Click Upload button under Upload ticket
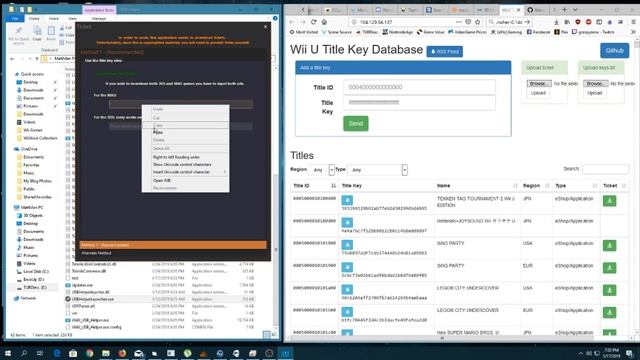The height and width of the screenshot is (360, 640). click(x=538, y=93)
